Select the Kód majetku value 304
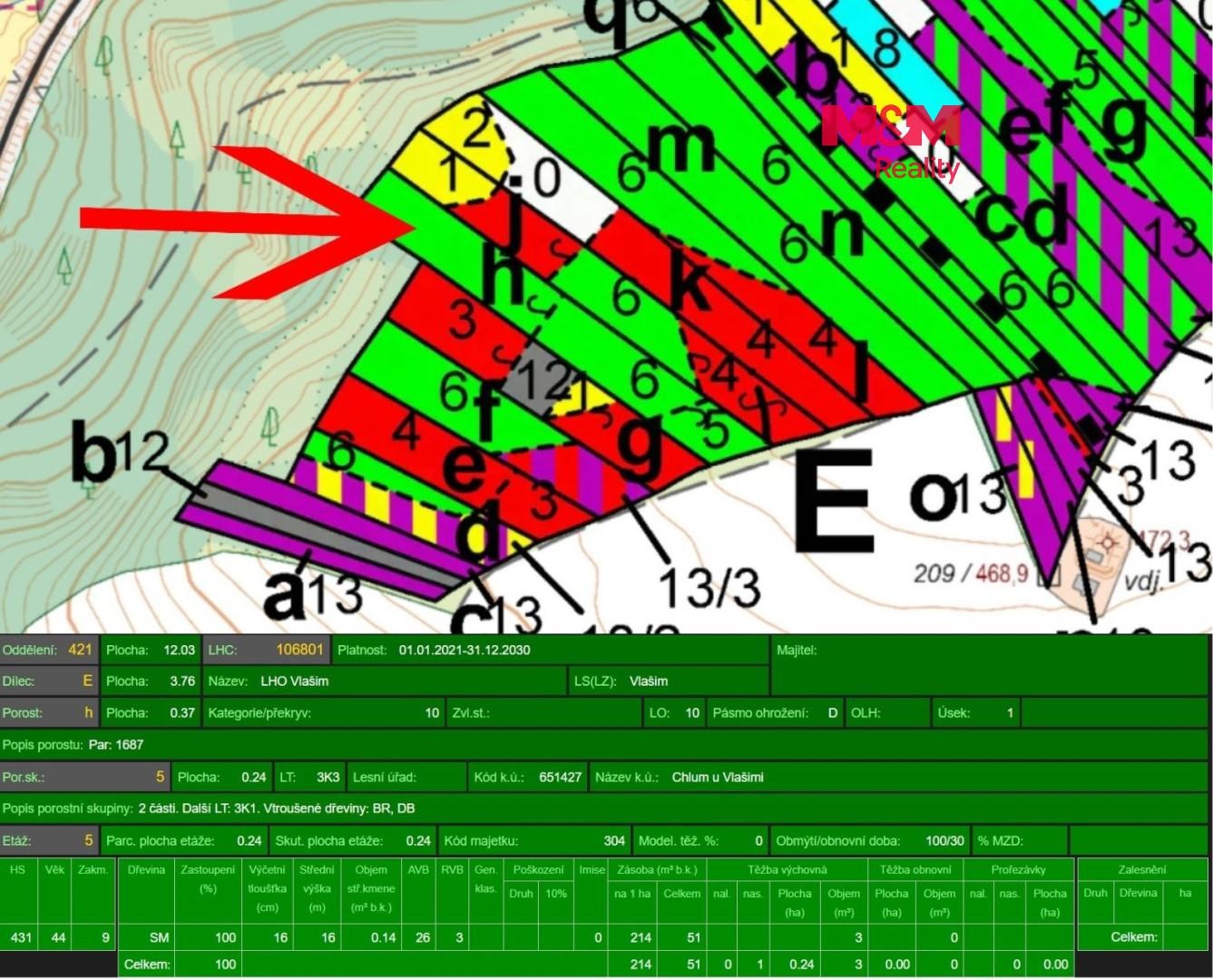 (x=614, y=840)
